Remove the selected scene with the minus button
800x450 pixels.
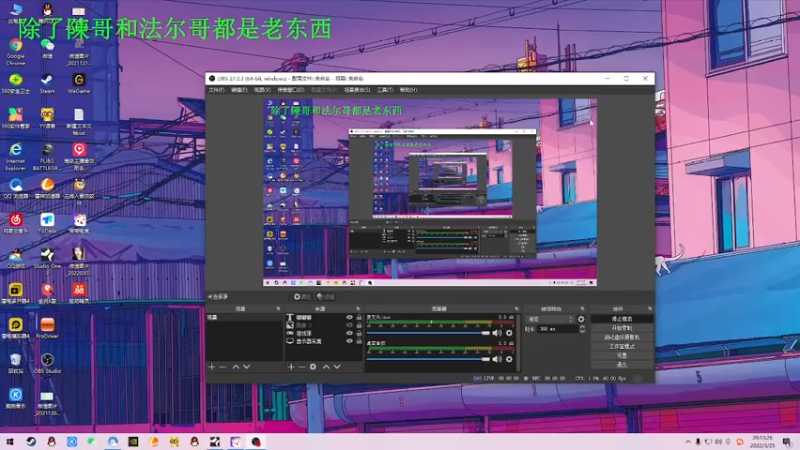[222, 367]
